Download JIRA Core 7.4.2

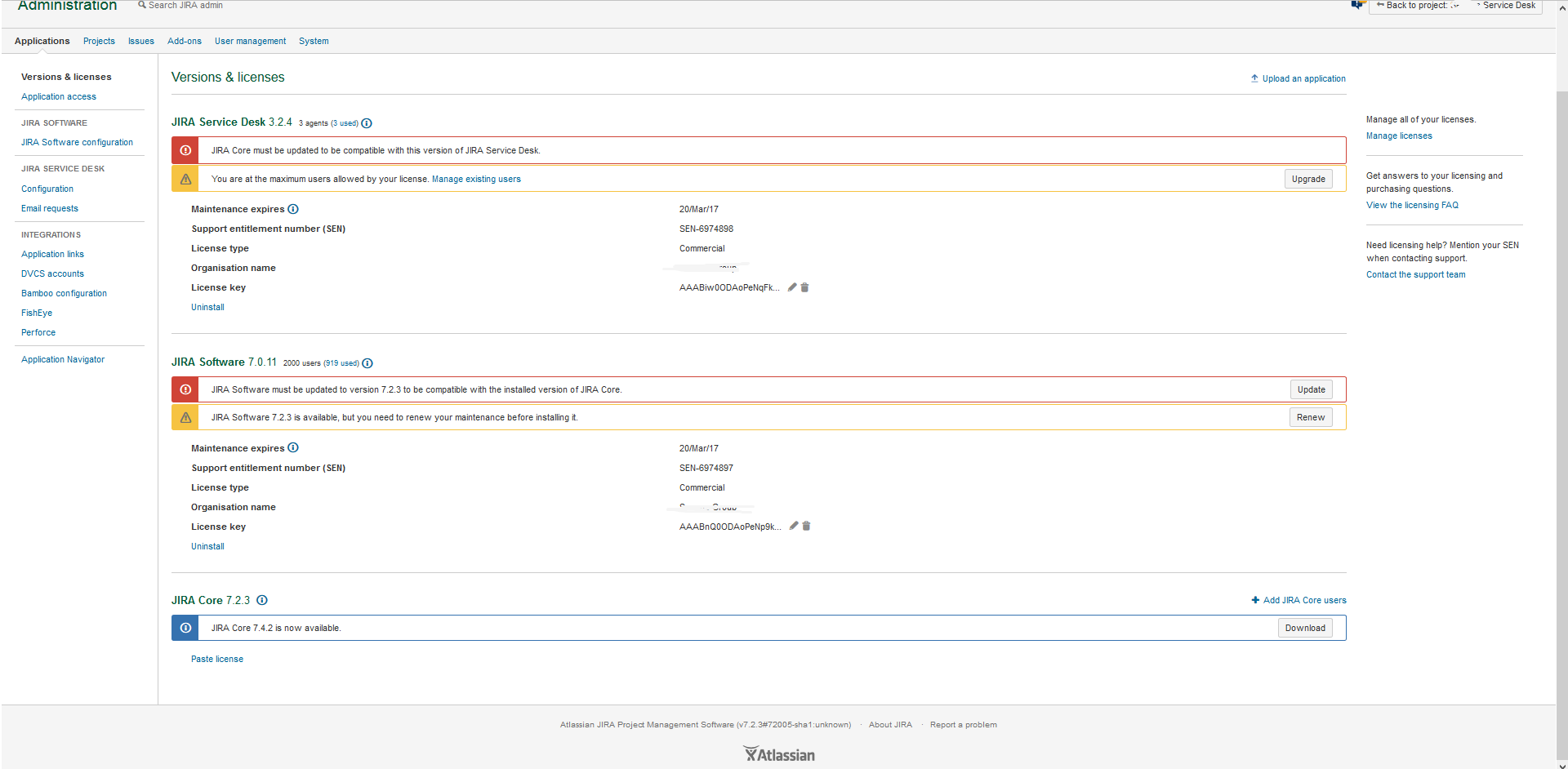pos(1305,628)
